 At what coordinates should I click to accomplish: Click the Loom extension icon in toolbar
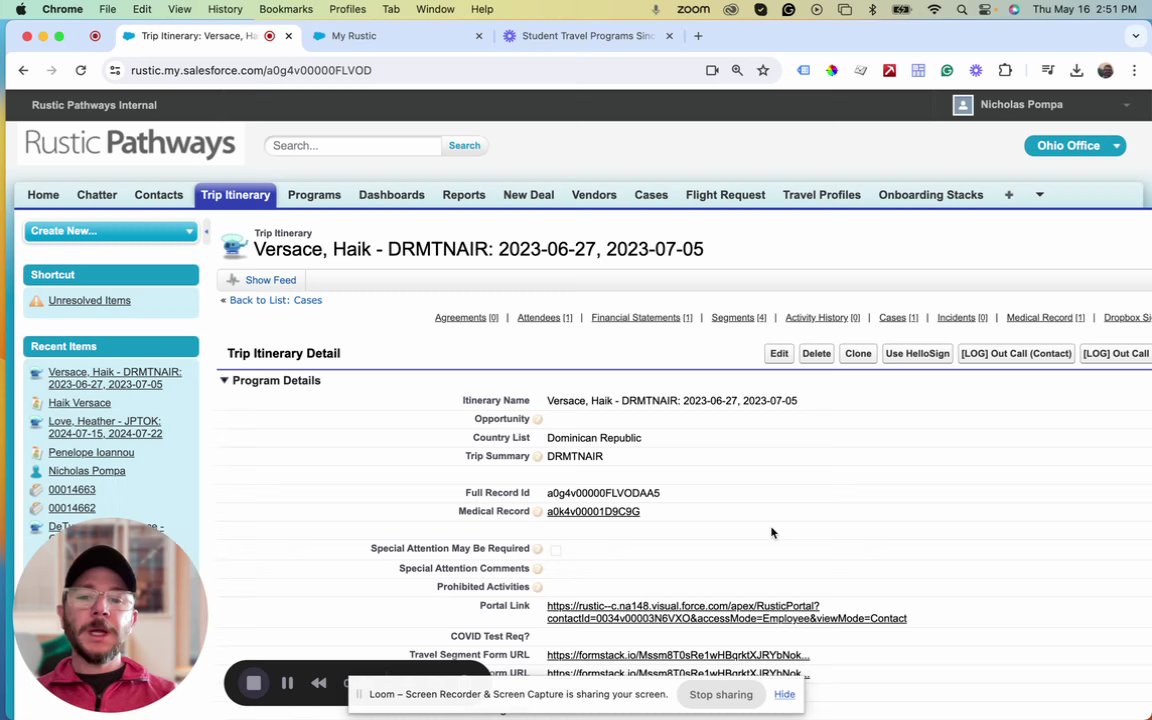pos(976,71)
